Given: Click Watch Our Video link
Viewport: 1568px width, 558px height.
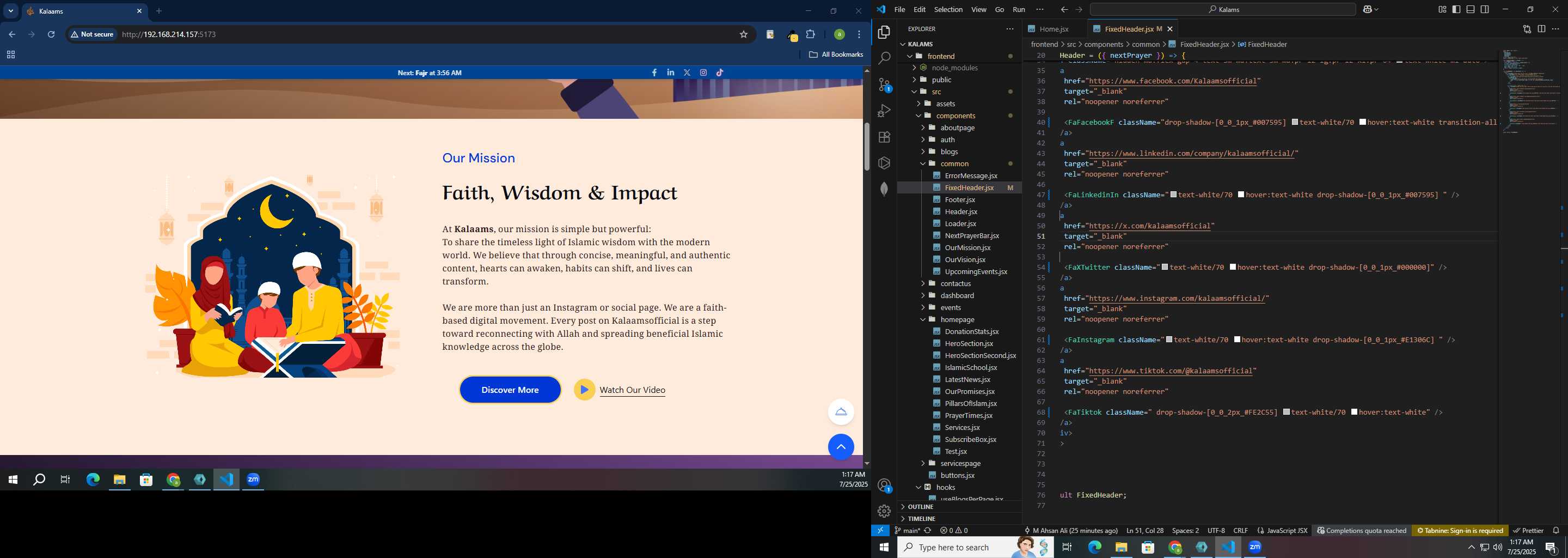Looking at the screenshot, I should point(632,391).
